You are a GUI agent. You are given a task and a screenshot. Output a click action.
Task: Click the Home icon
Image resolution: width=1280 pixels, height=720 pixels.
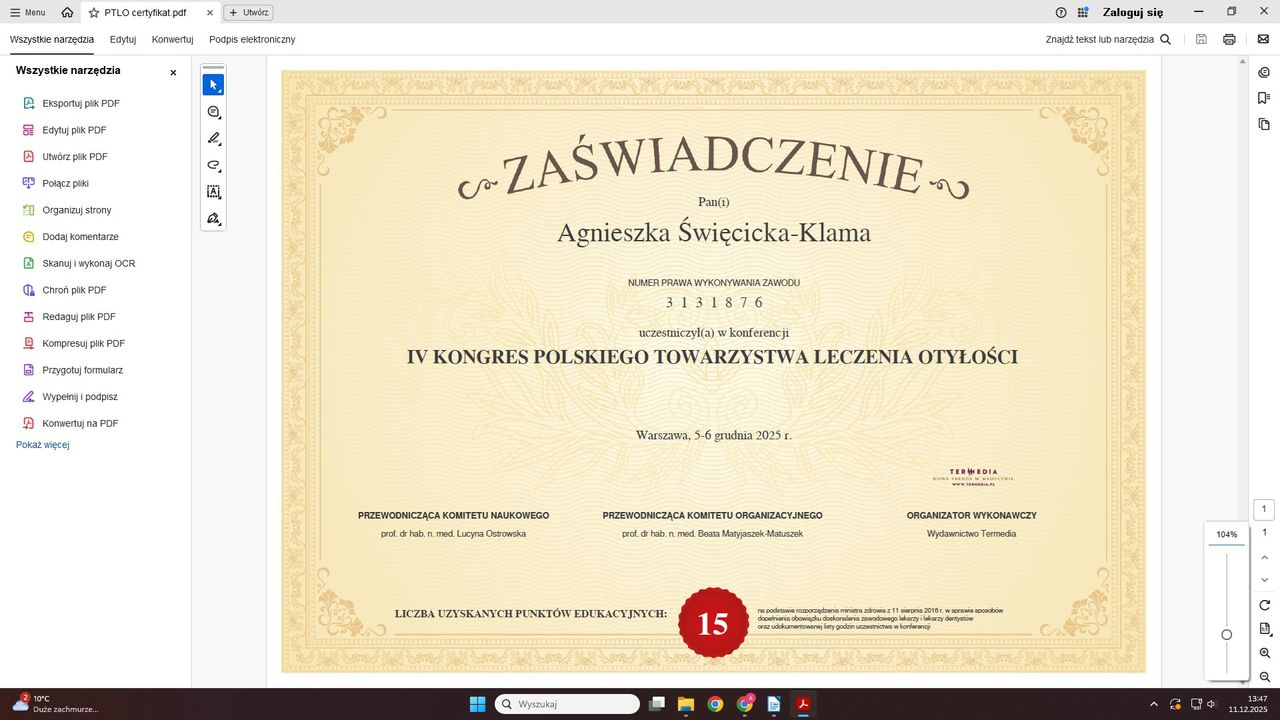67,13
